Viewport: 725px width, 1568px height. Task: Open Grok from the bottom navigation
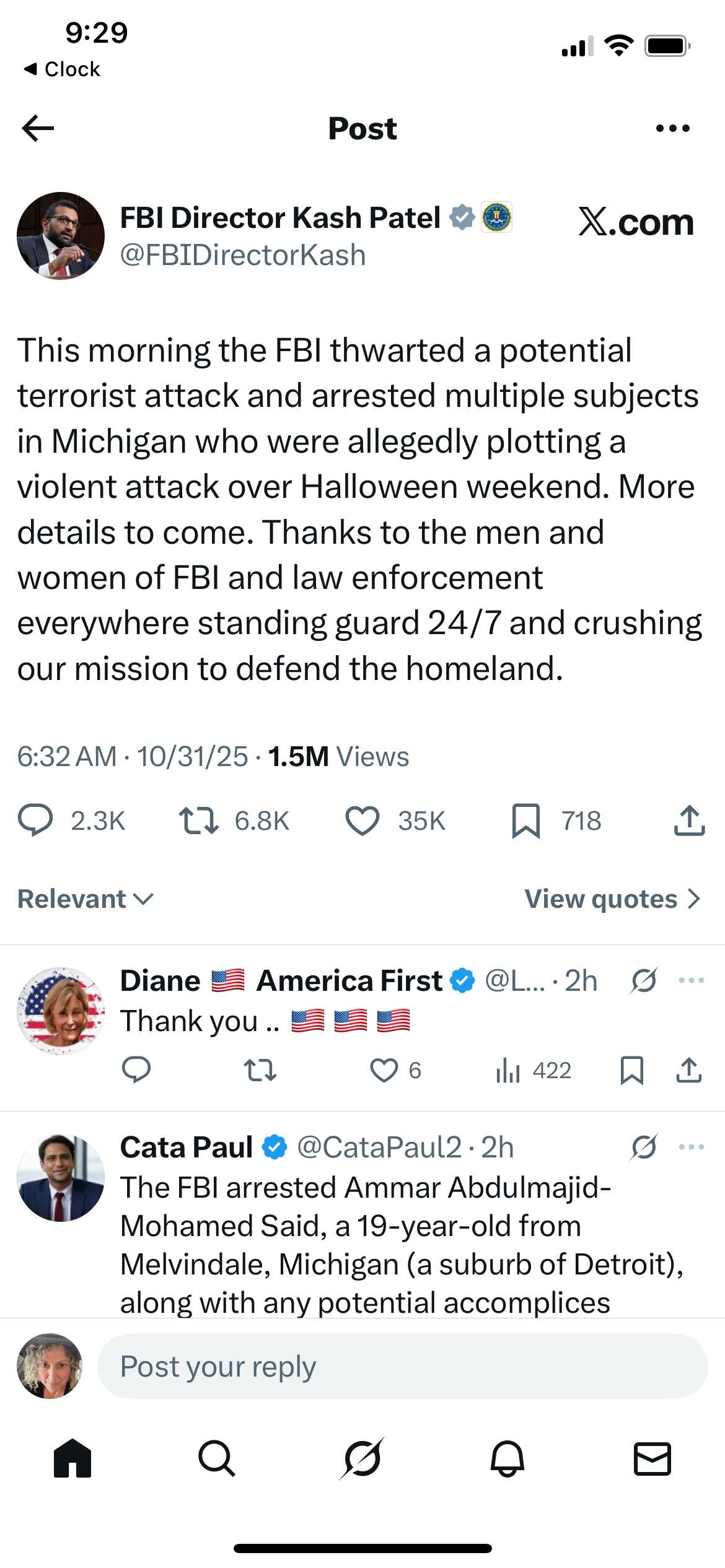(362, 1458)
